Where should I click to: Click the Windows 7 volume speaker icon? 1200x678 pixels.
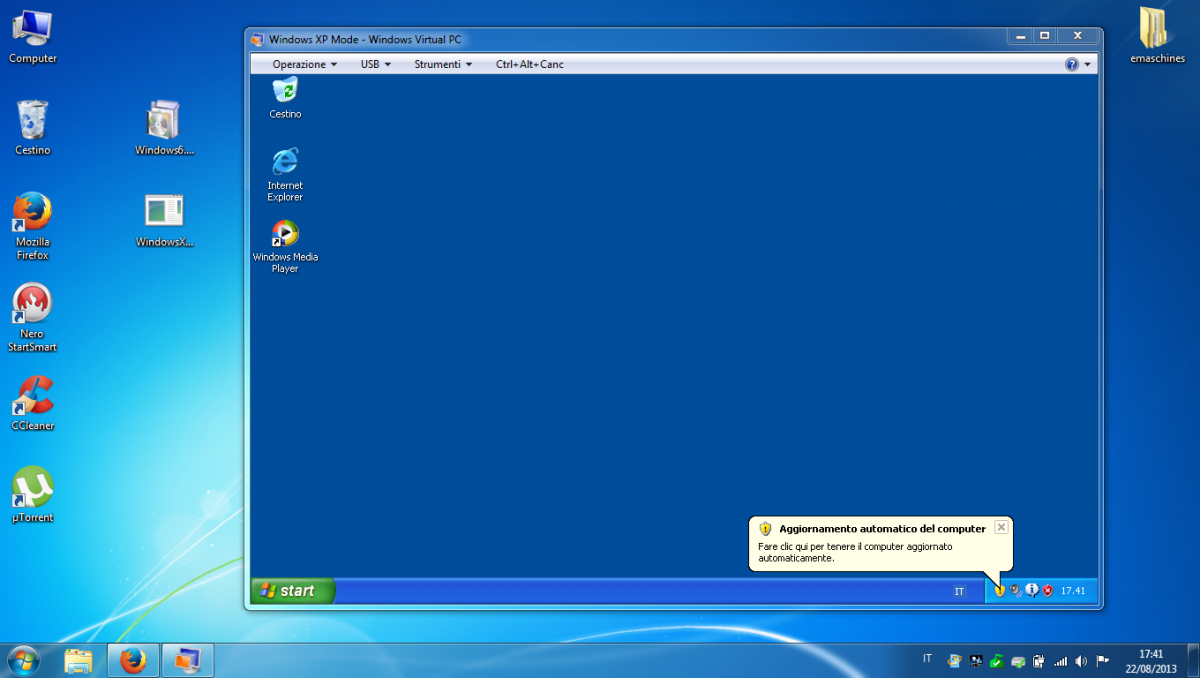coord(1081,661)
